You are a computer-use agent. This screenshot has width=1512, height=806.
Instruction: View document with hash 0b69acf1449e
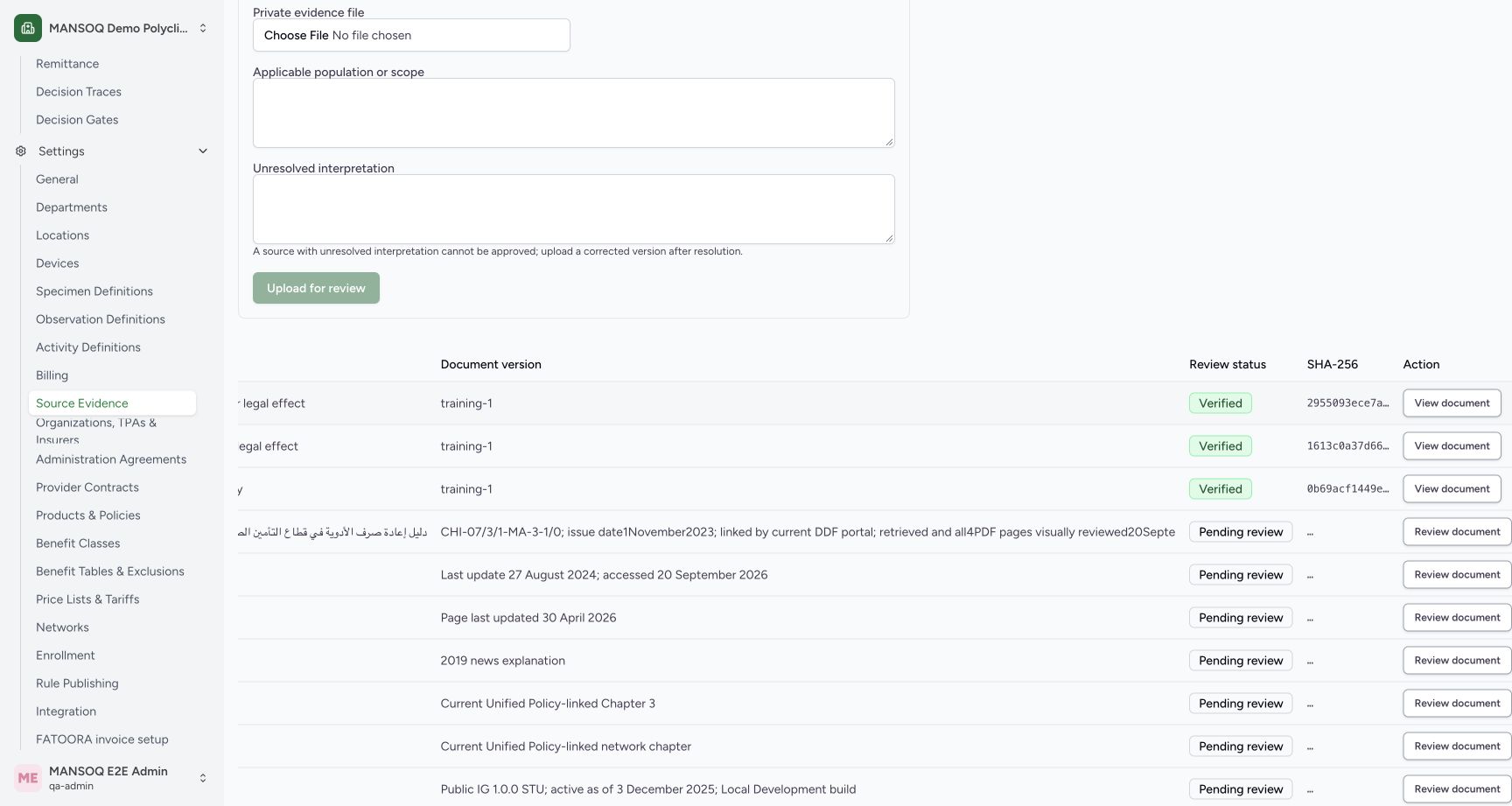(1452, 489)
